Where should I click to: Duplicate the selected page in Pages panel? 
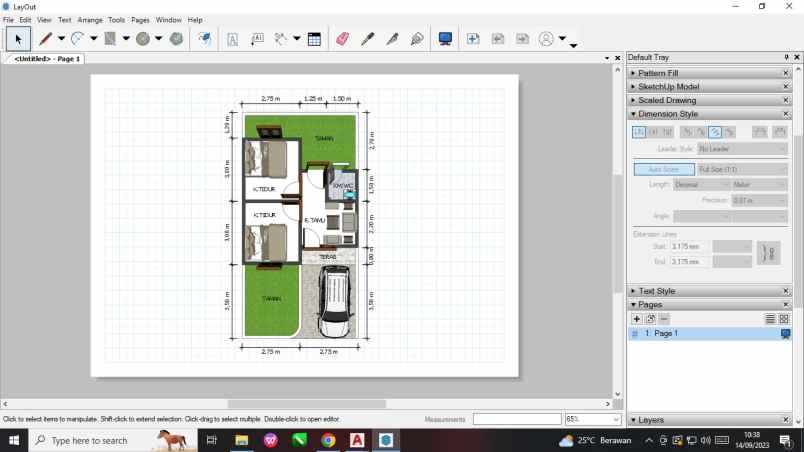pos(650,319)
